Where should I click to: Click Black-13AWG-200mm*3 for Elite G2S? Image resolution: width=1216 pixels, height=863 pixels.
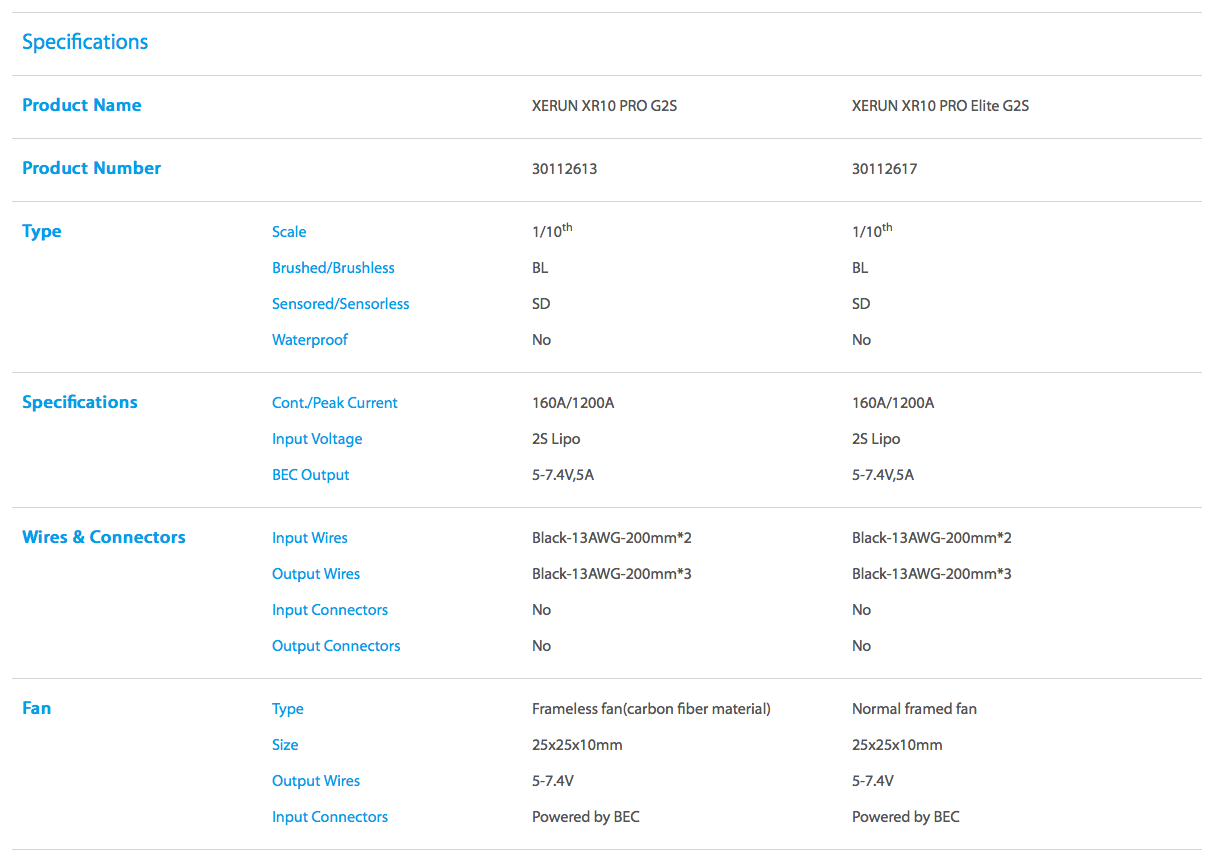(x=932, y=574)
